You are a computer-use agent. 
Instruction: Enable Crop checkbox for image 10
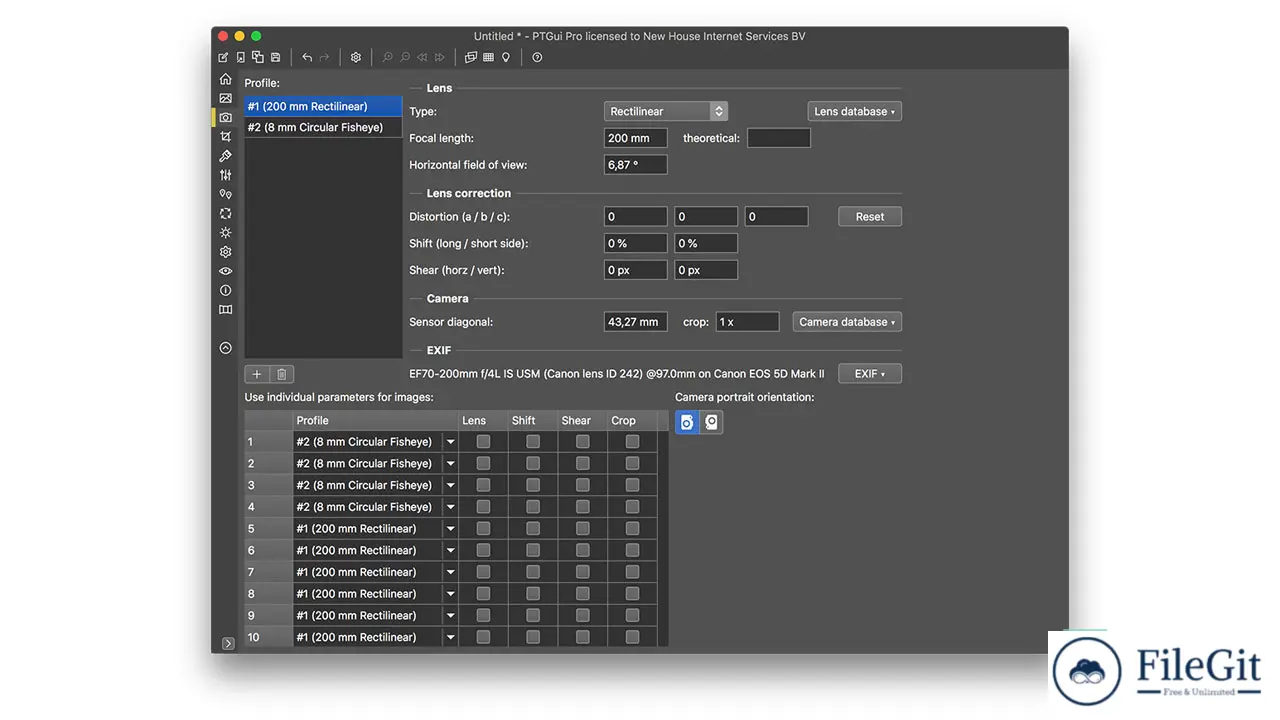click(x=632, y=637)
